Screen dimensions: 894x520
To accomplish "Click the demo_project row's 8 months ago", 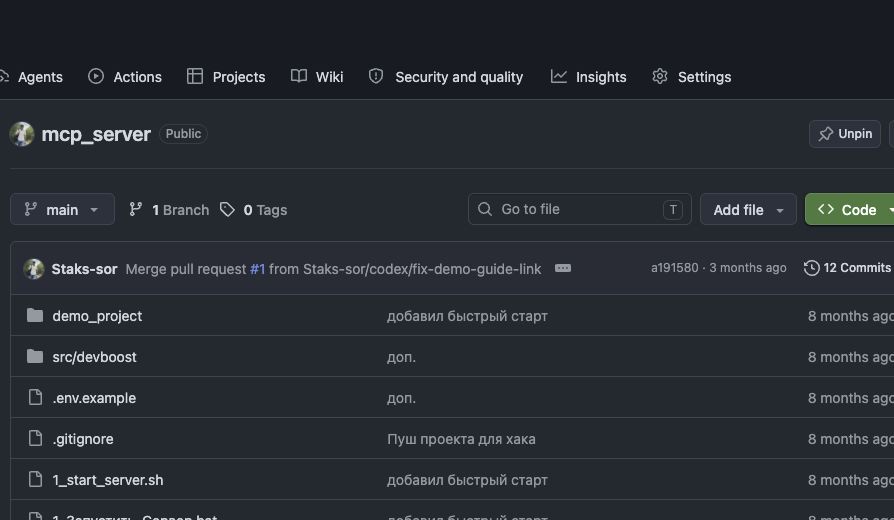I will point(851,315).
